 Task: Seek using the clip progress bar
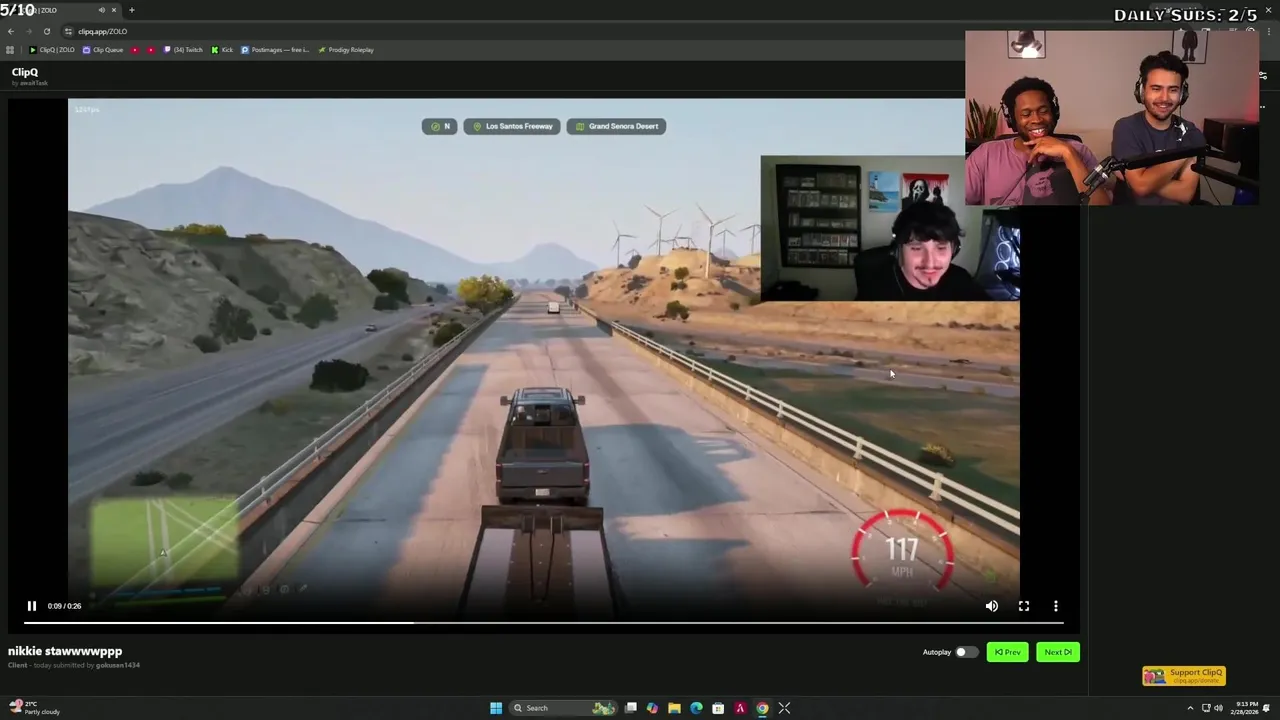point(544,623)
